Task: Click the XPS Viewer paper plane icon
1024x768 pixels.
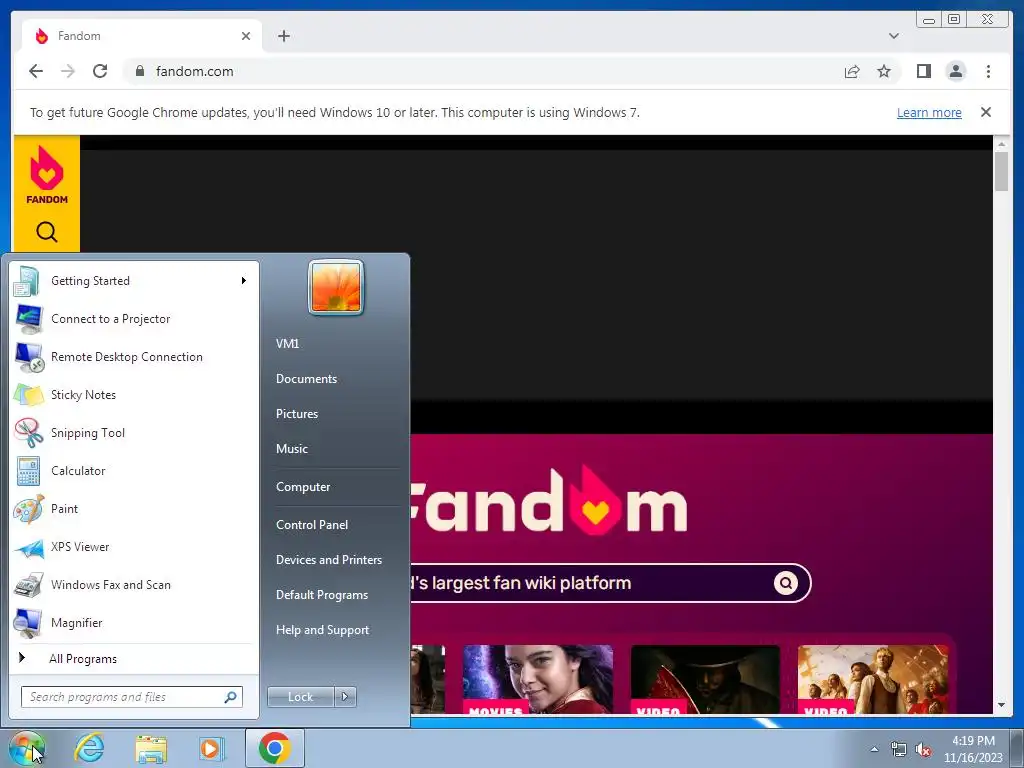Action: pyautogui.click(x=29, y=547)
